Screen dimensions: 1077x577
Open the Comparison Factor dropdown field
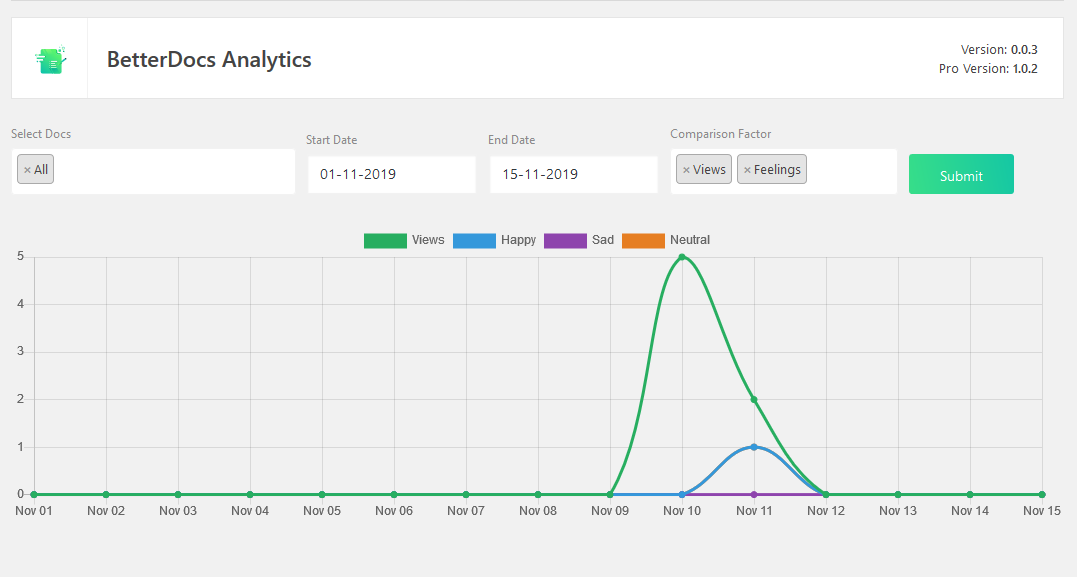point(850,171)
